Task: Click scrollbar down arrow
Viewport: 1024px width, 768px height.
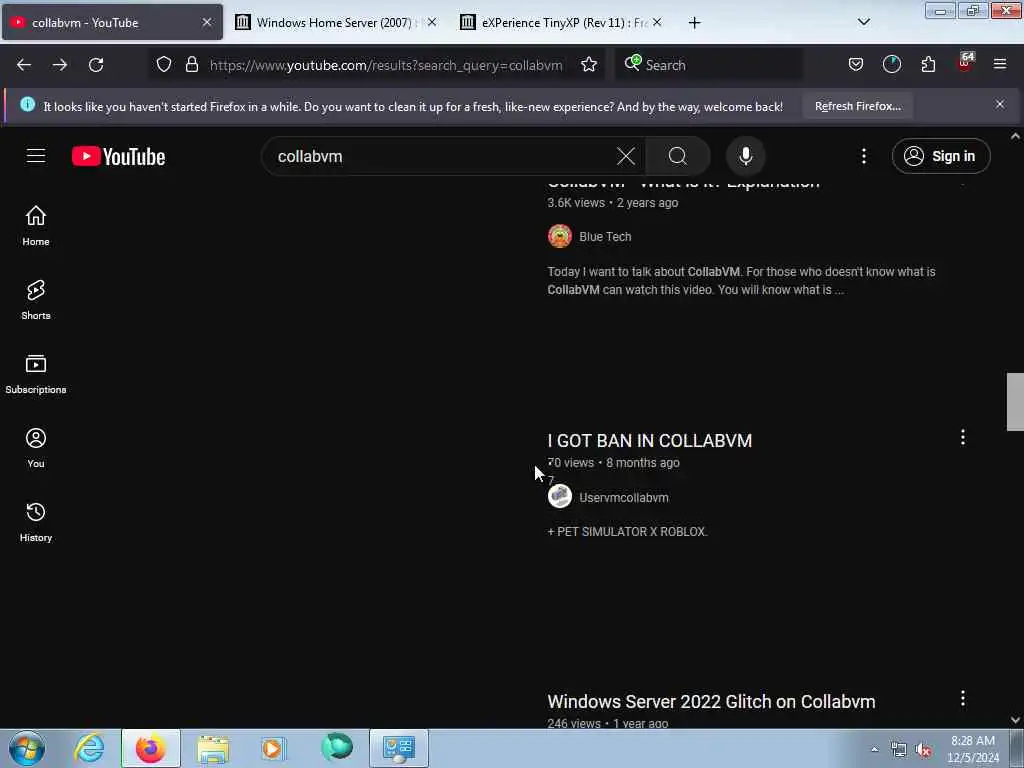Action: coord(1015,720)
